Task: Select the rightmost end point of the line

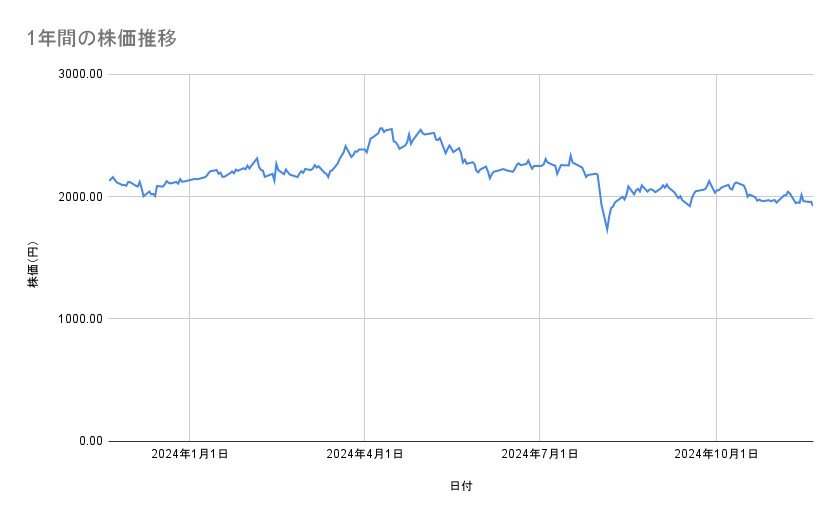Action: (x=812, y=205)
